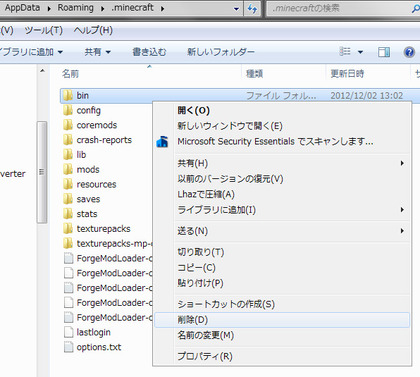Select the lastlogin file icon
420x377 pixels.
click(68, 332)
